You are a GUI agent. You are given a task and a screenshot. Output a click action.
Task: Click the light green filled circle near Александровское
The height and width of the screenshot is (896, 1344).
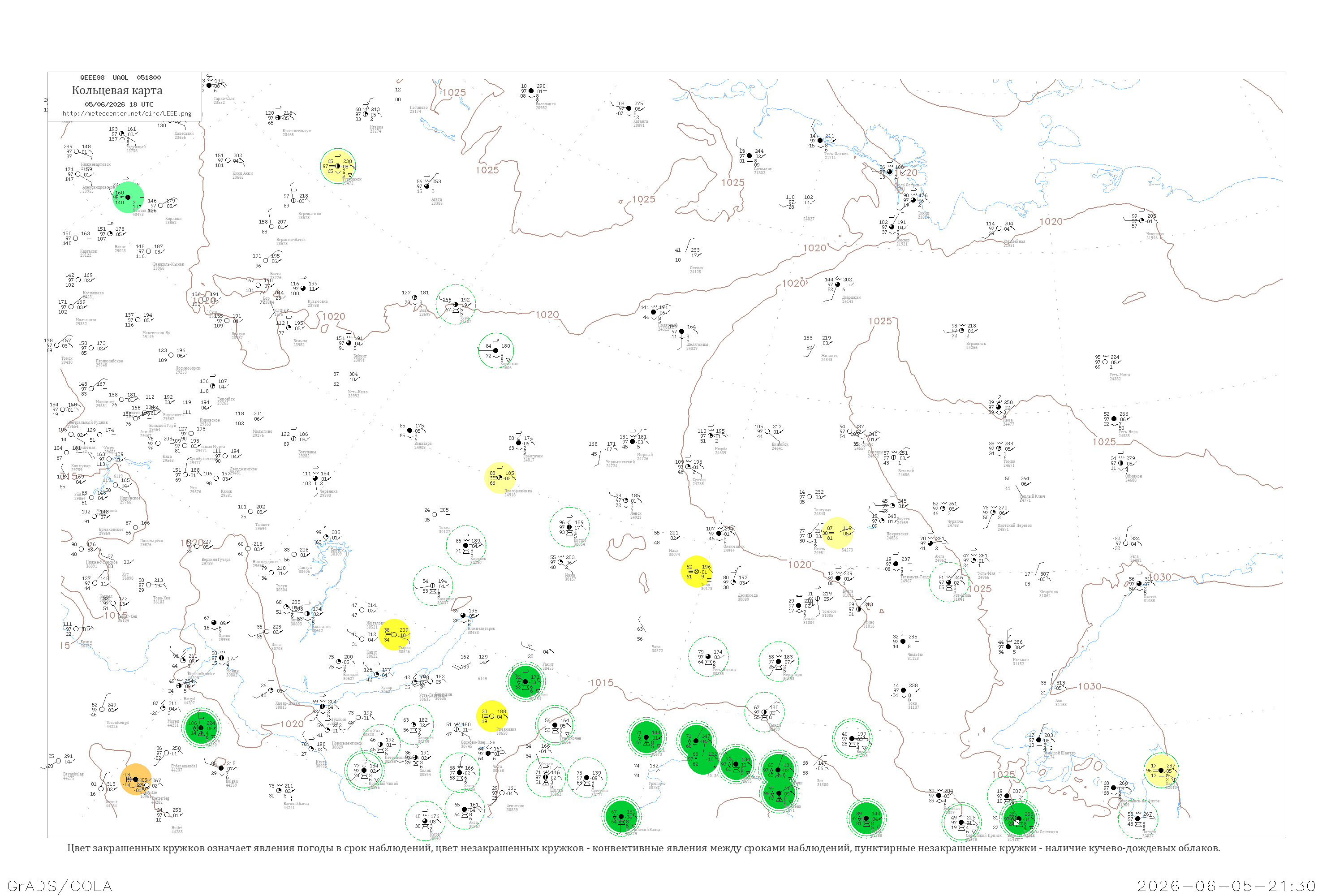tap(128, 197)
